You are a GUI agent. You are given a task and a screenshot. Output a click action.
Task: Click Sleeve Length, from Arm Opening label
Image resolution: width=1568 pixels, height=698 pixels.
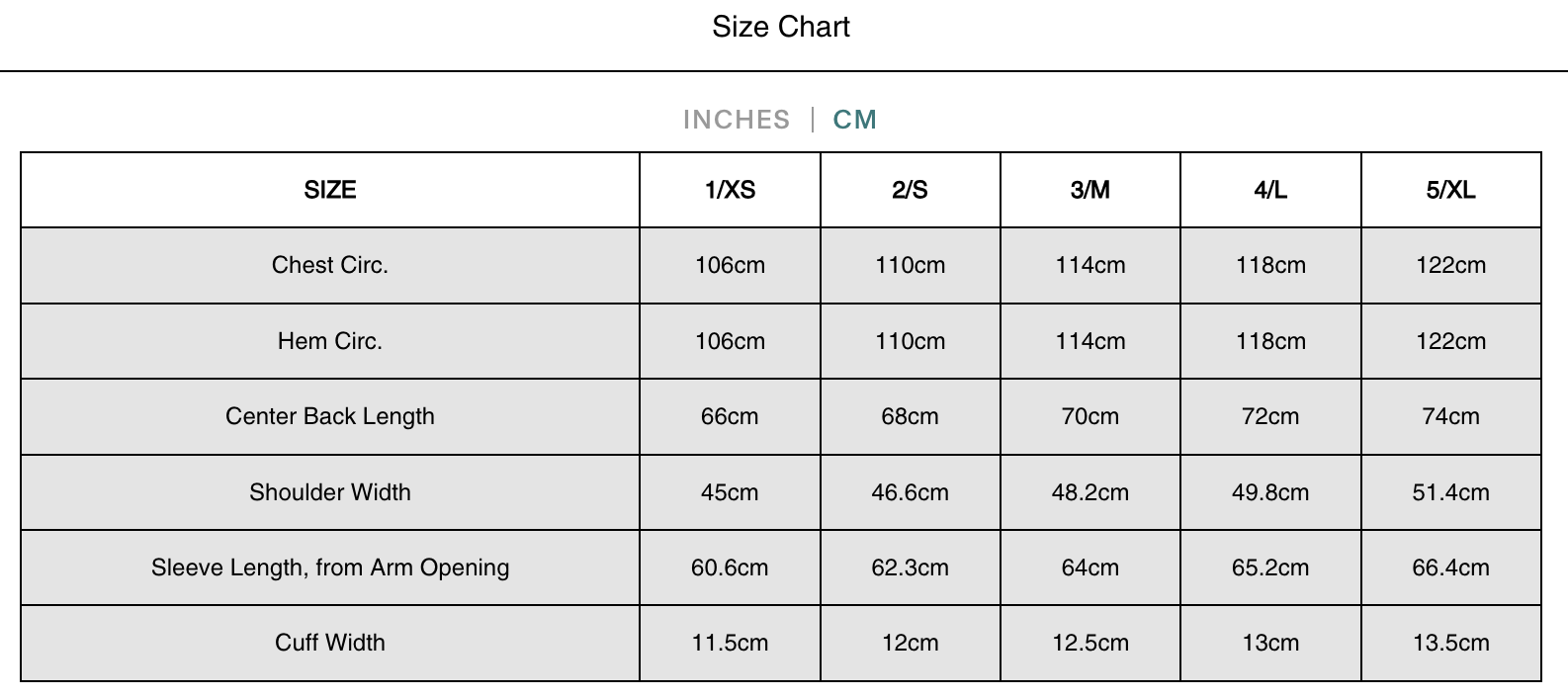[x=330, y=567]
